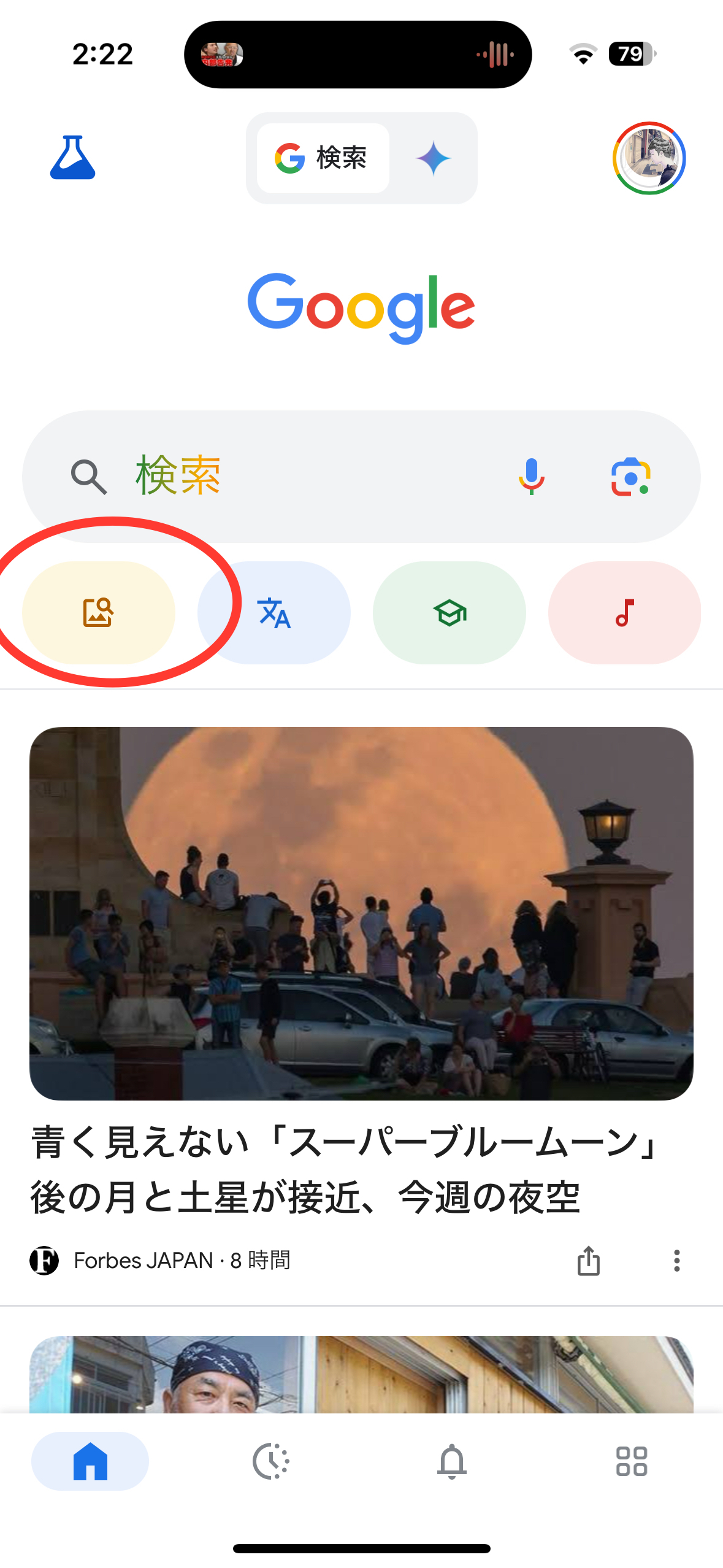Viewport: 723px width, 1568px height.
Task: Go to Home tab
Action: point(90,1461)
